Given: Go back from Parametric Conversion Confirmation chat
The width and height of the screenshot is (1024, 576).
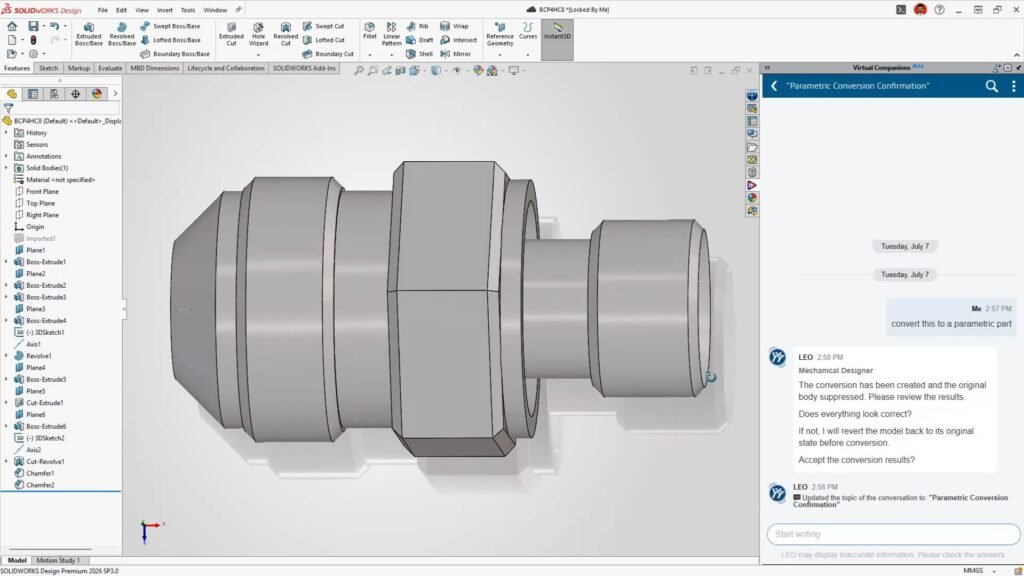Looking at the screenshot, I should pyautogui.click(x=774, y=86).
